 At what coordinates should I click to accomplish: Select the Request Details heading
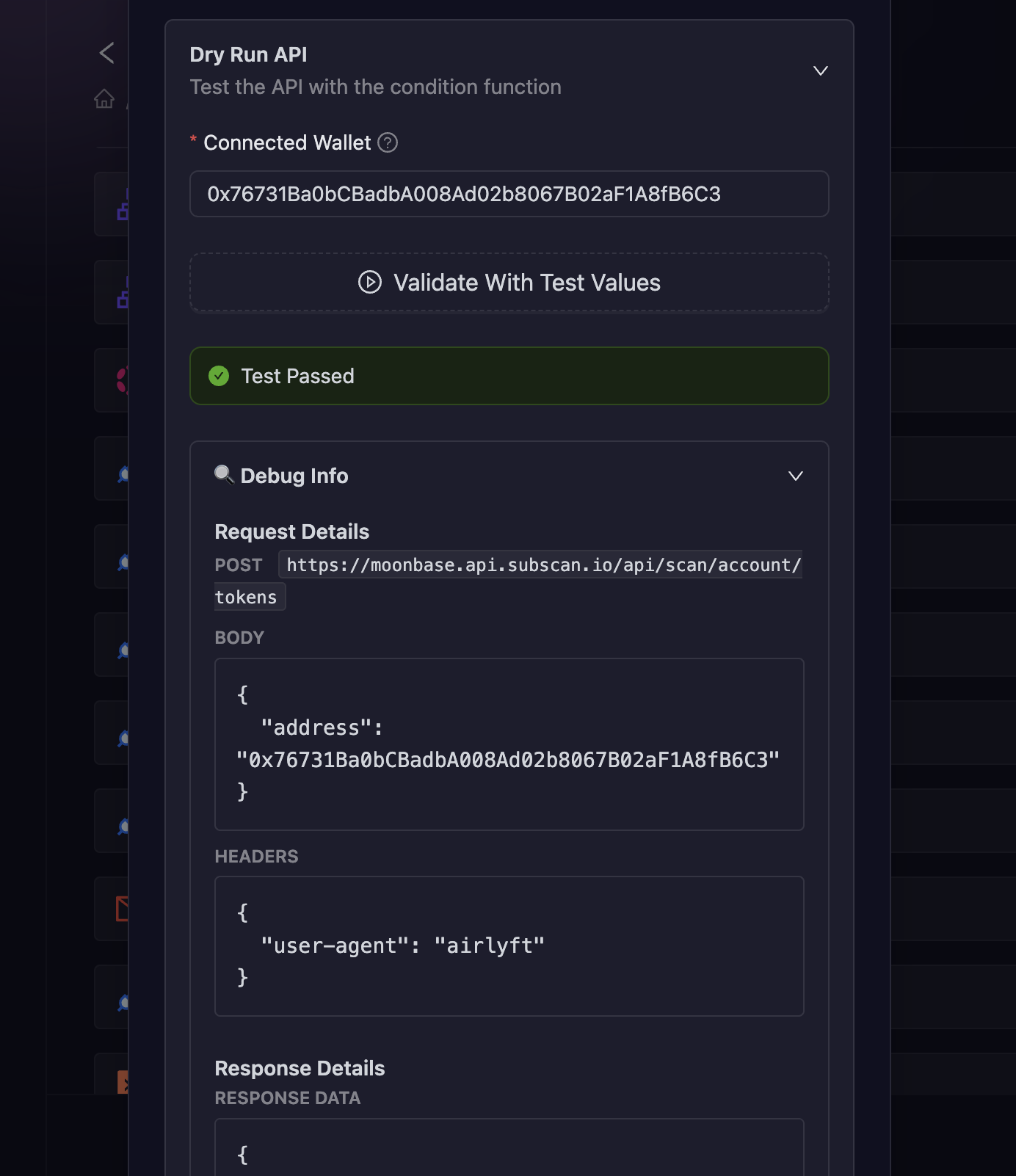tap(292, 531)
